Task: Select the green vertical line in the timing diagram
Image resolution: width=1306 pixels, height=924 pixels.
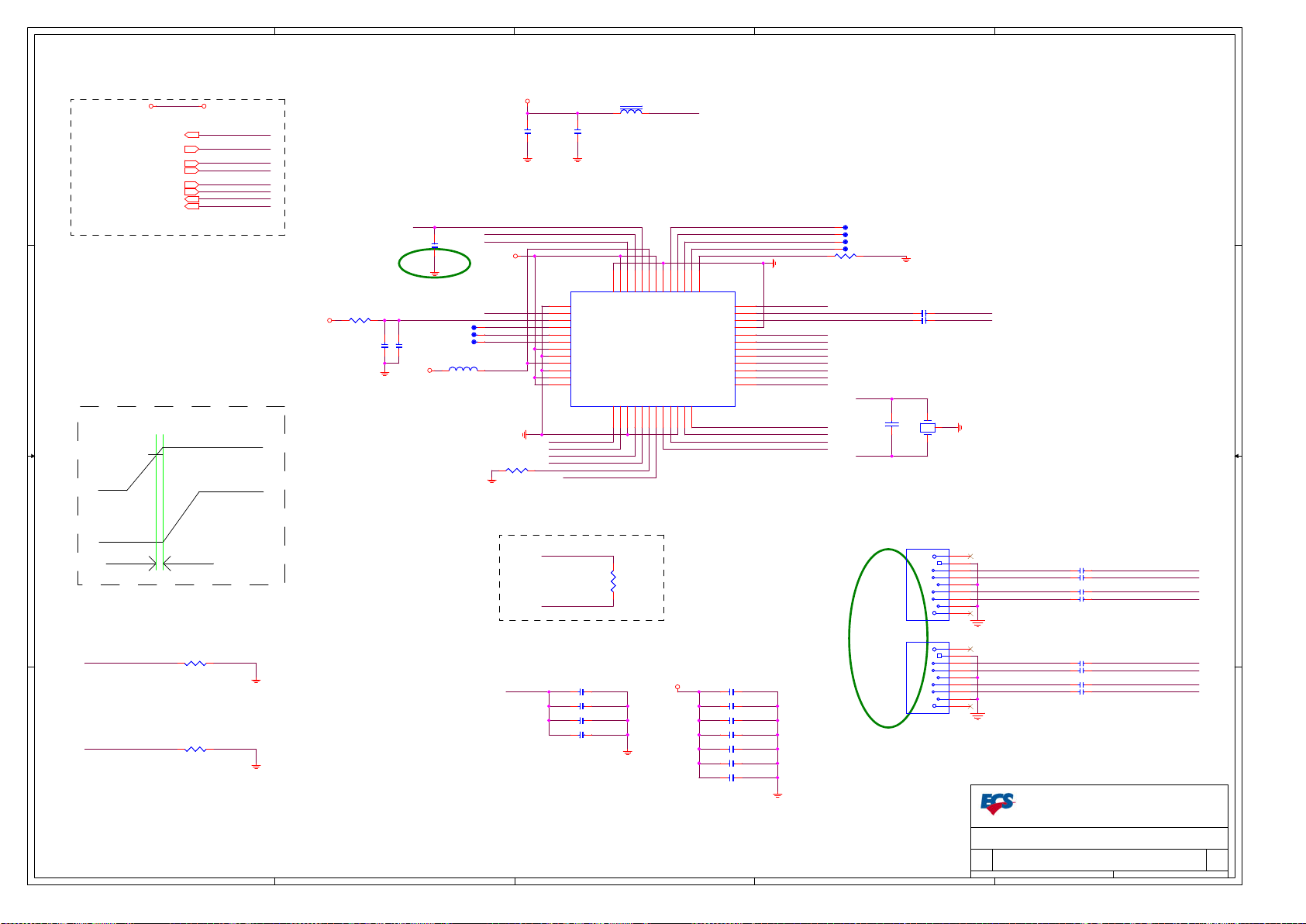Action: [x=163, y=502]
